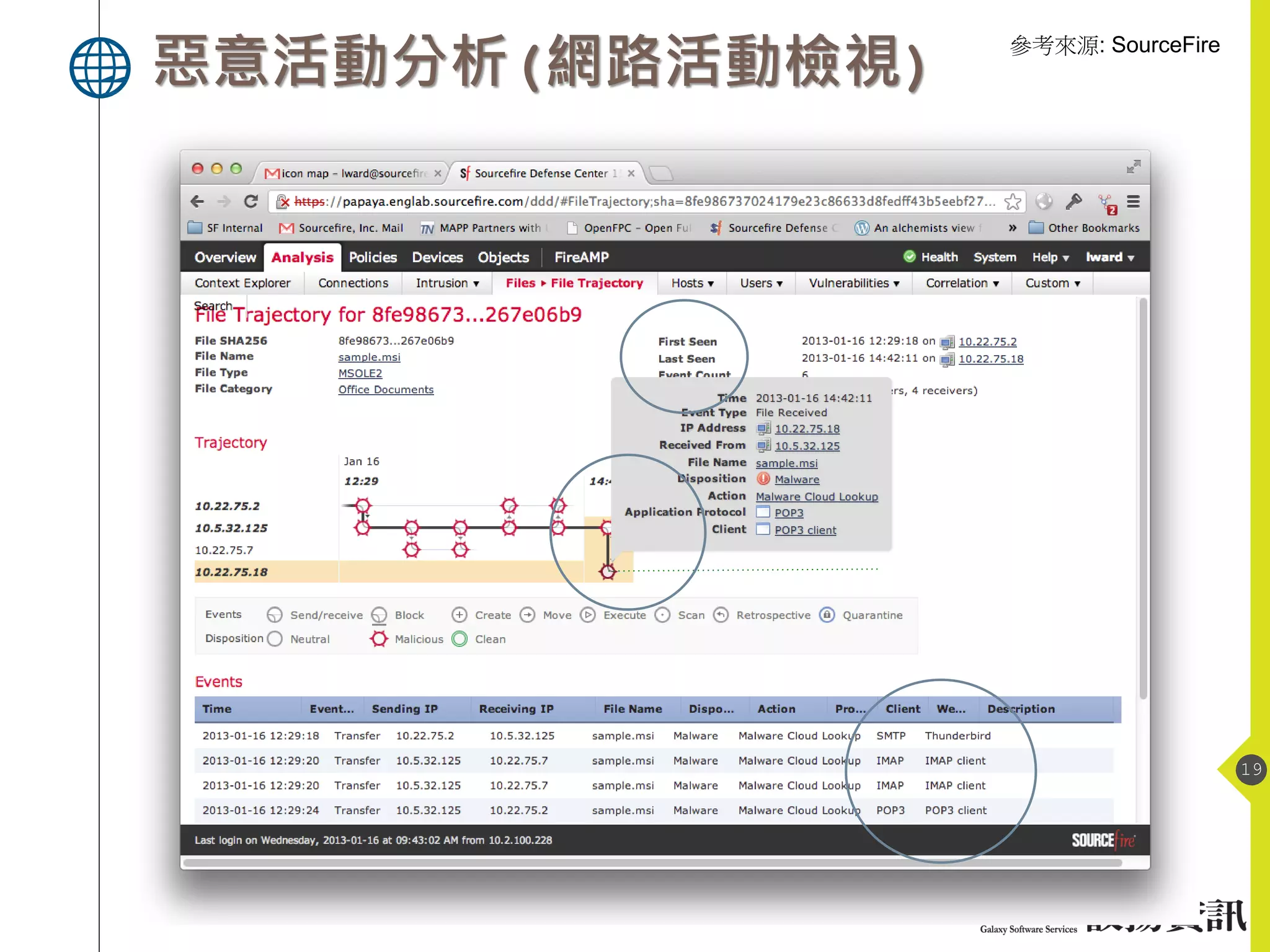This screenshot has width=1270, height=952.
Task: Open the sample.msi File Name link
Action: [x=369, y=358]
